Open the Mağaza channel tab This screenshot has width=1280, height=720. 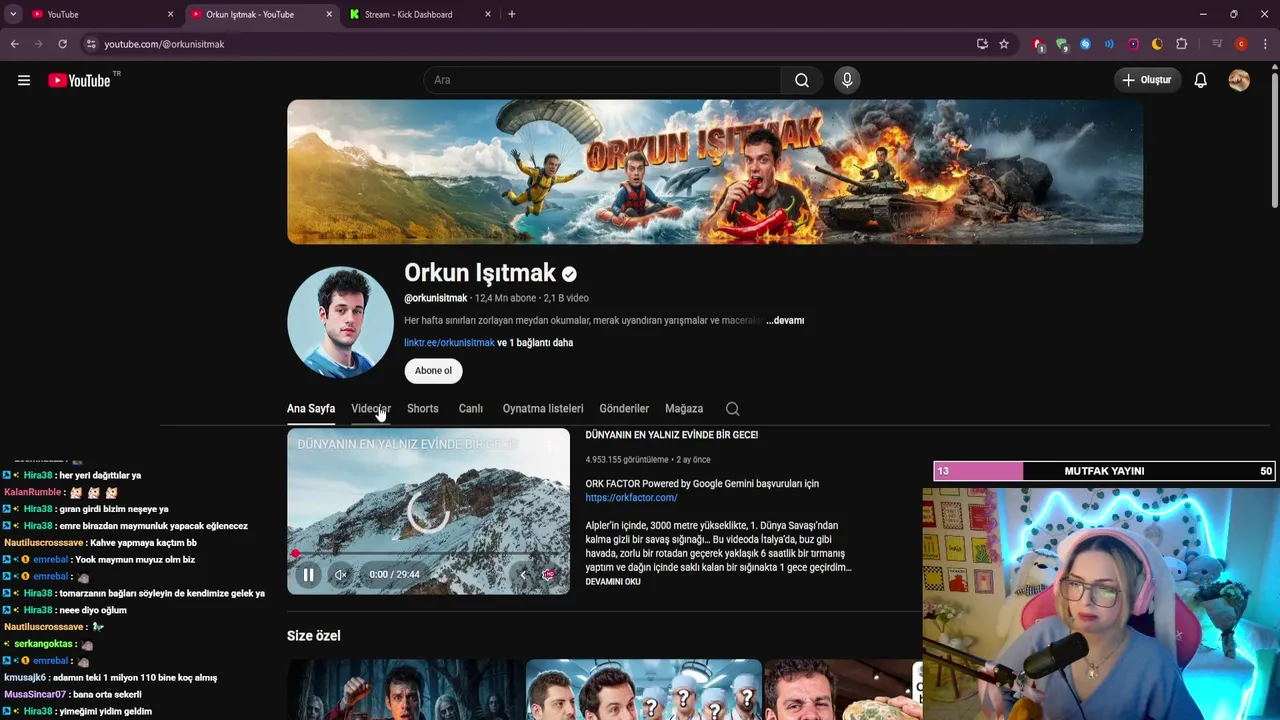point(684,408)
